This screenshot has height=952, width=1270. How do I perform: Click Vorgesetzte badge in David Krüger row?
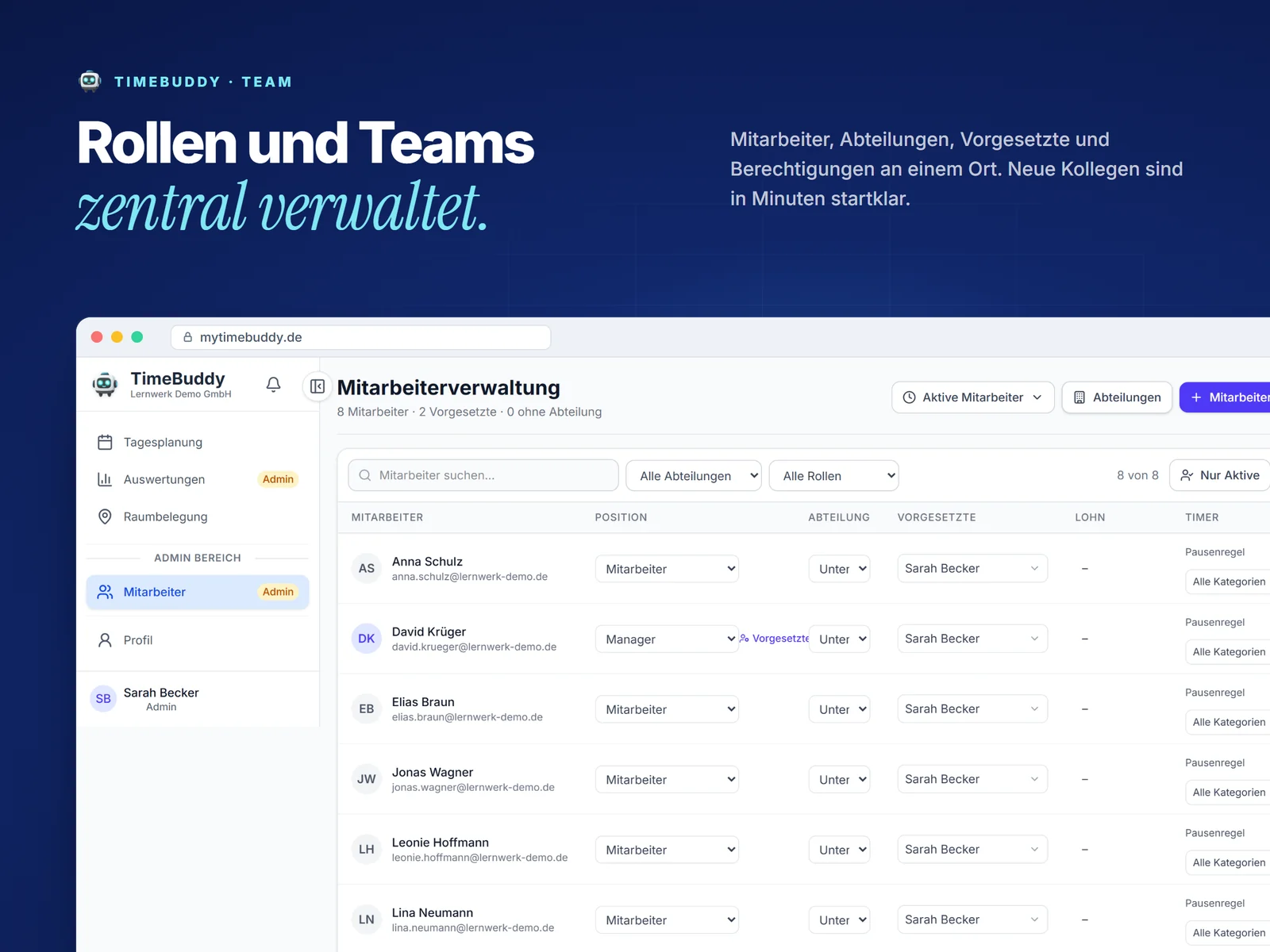coord(775,639)
